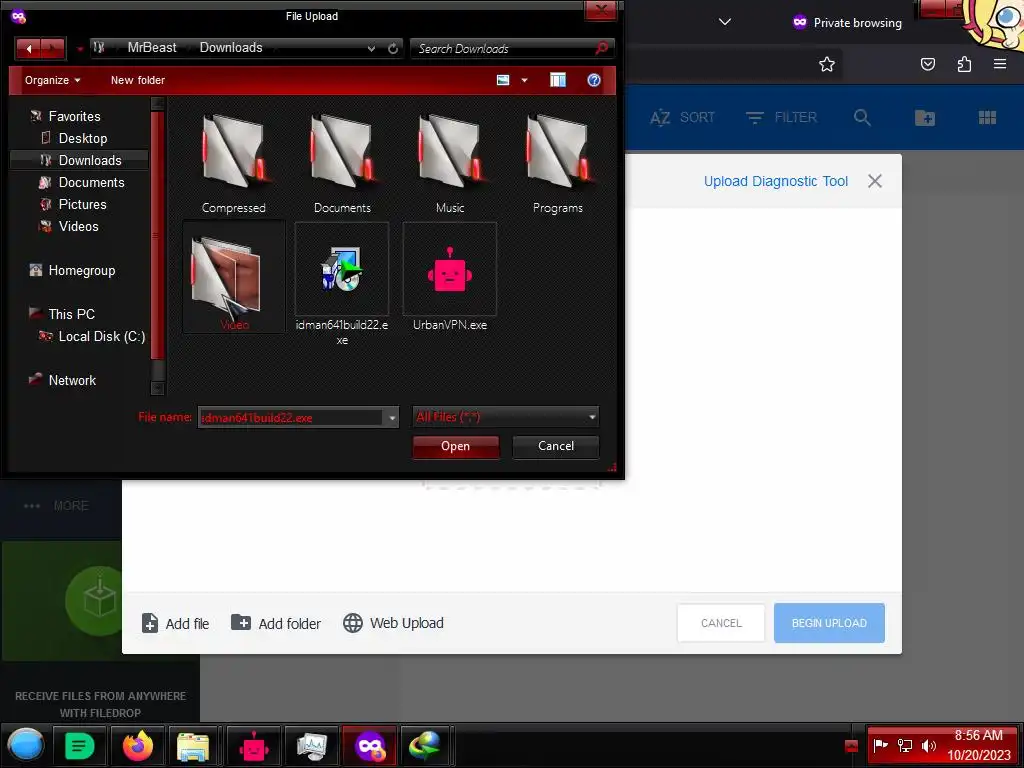Click search magnifier in page toolbar

click(862, 118)
